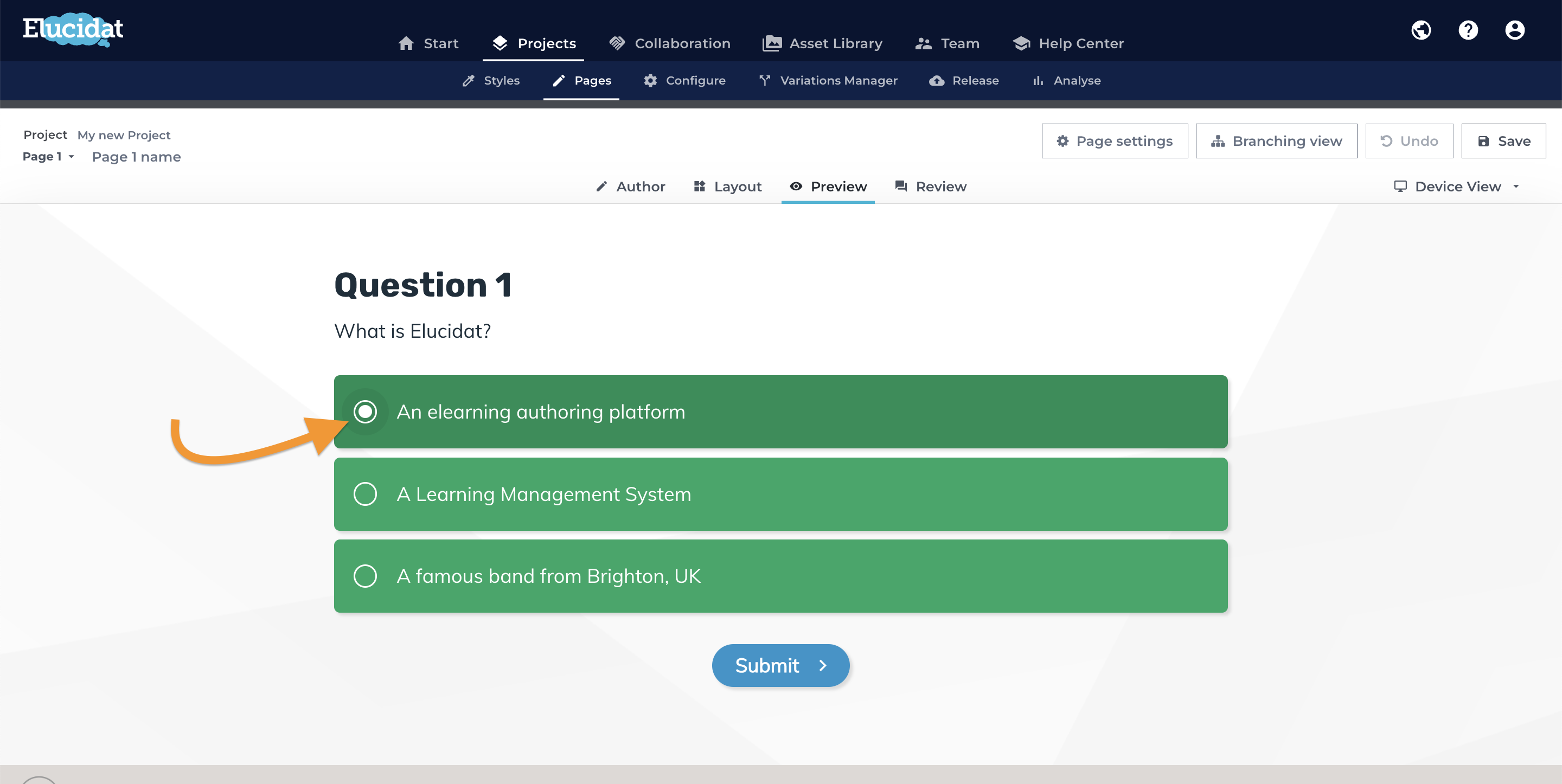Open the Variations Manager
Screen dimensions: 1562x784
828,80
